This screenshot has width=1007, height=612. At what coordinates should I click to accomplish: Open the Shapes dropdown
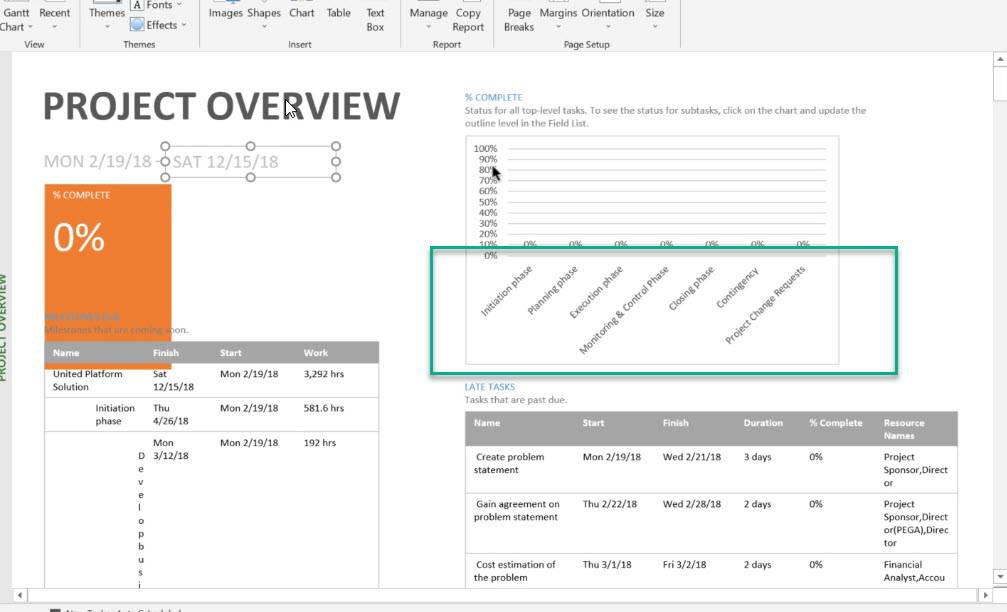pyautogui.click(x=264, y=18)
